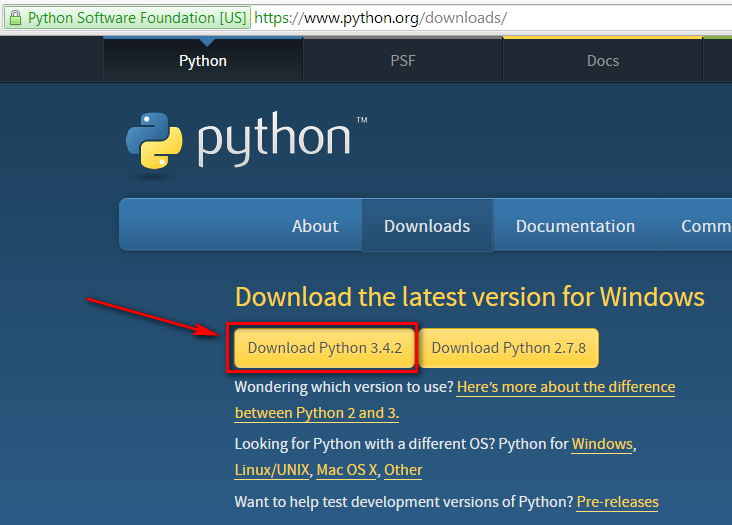
Task: Click the 'Wondering which version to use?' text
Action: [344, 387]
